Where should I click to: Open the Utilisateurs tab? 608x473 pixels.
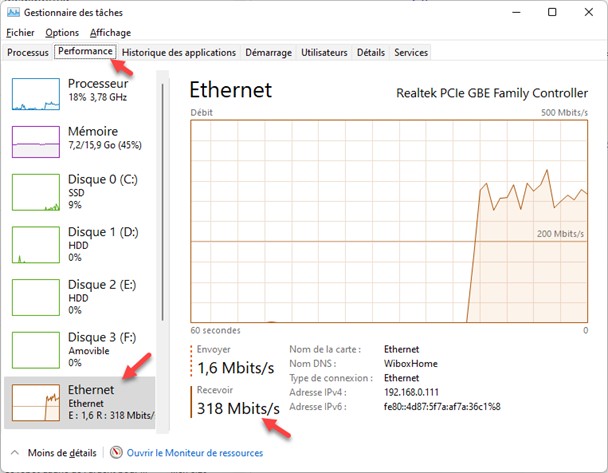point(325,52)
